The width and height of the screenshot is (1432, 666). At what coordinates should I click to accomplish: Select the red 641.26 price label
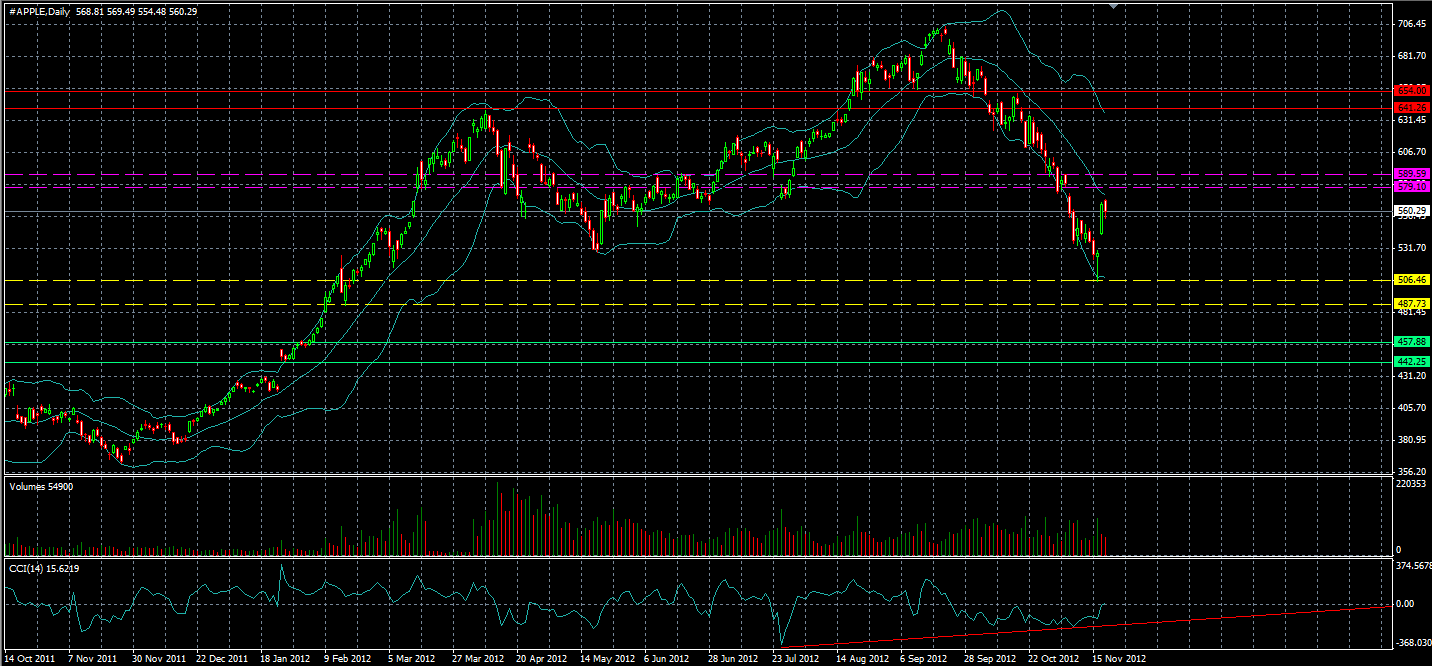coord(1410,107)
